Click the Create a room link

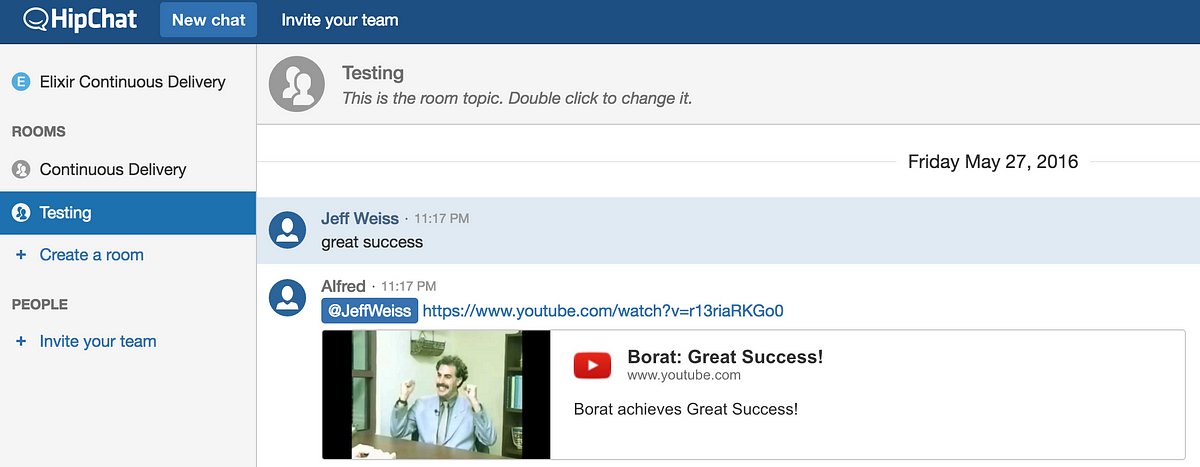pyautogui.click(x=92, y=255)
